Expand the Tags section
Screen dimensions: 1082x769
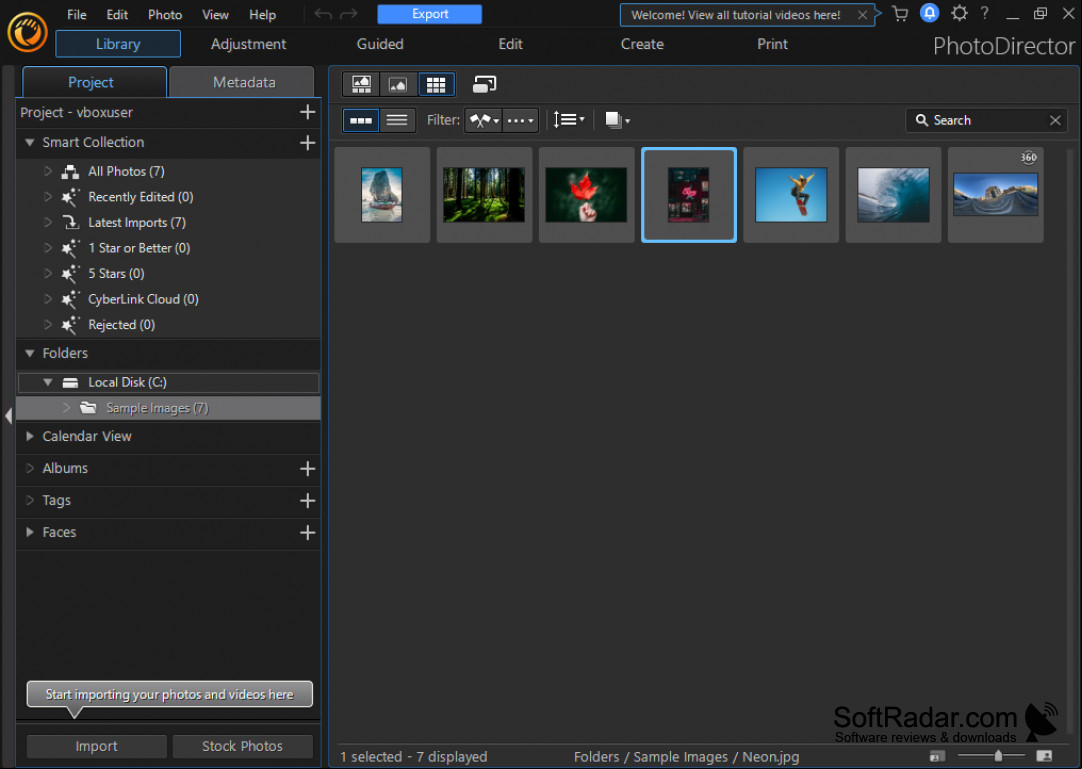pyautogui.click(x=30, y=500)
